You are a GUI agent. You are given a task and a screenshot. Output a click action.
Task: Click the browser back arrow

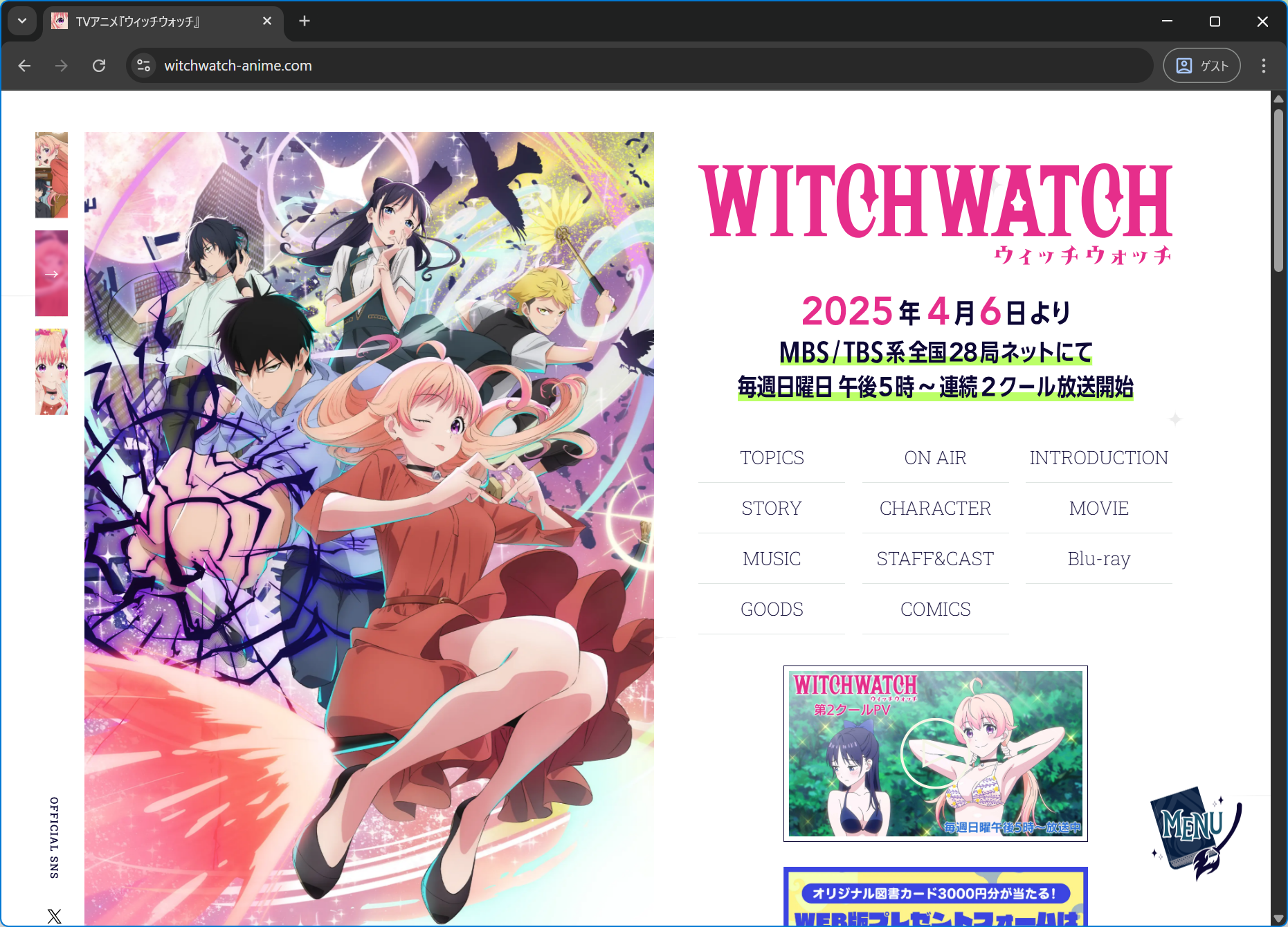coord(25,66)
